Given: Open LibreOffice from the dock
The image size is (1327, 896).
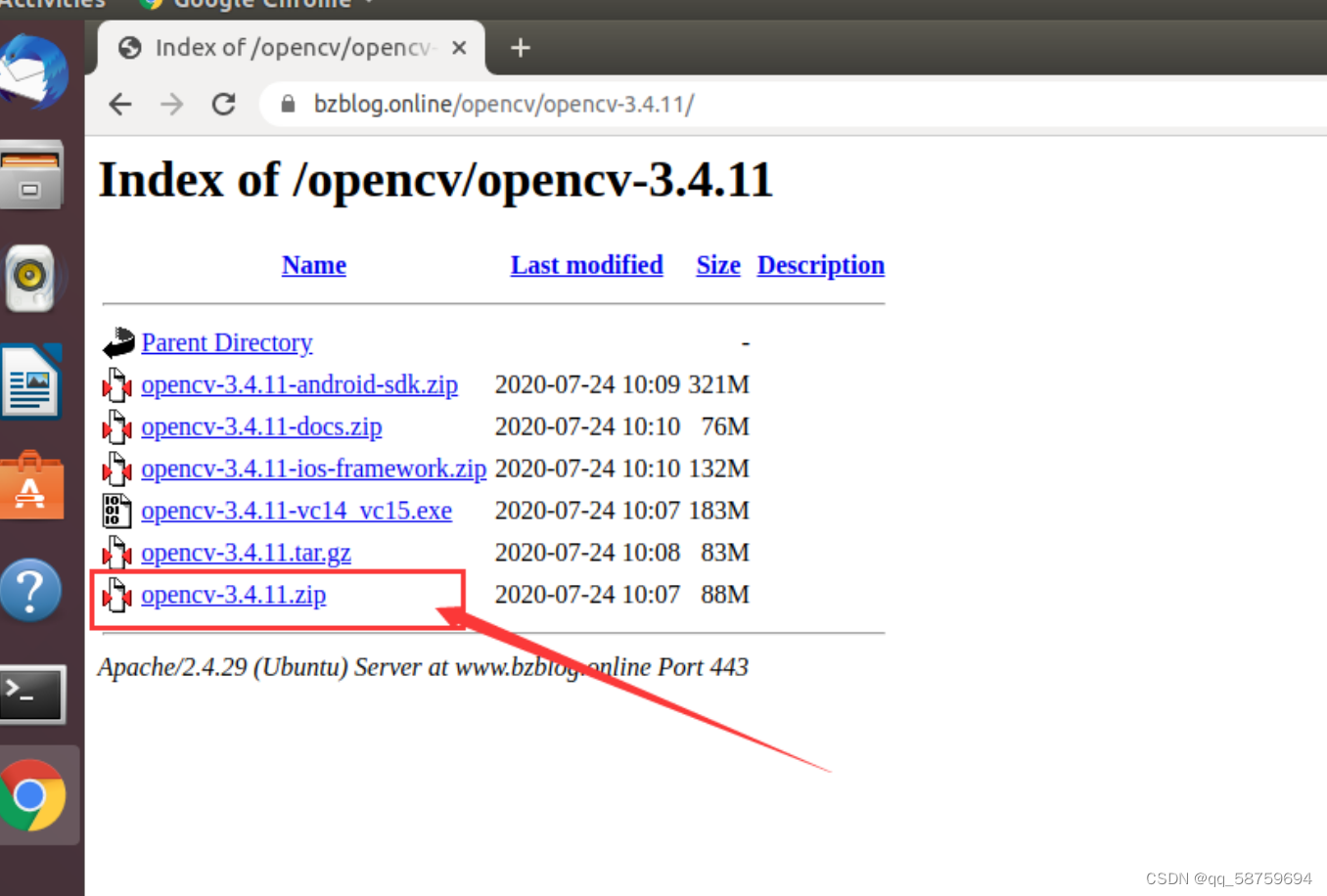Looking at the screenshot, I should click(x=40, y=381).
